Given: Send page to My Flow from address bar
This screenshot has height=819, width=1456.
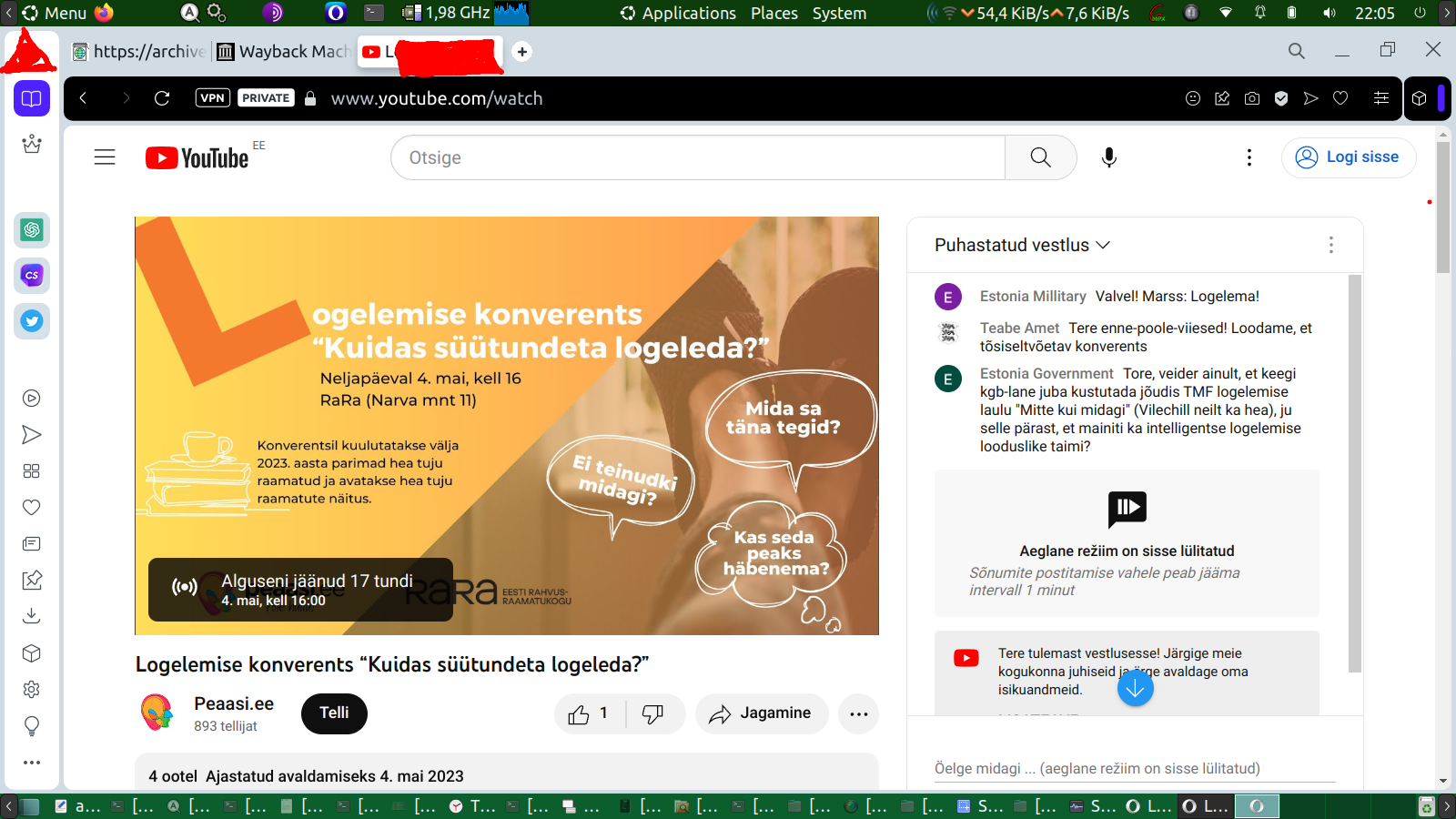Looking at the screenshot, I should 1311,98.
